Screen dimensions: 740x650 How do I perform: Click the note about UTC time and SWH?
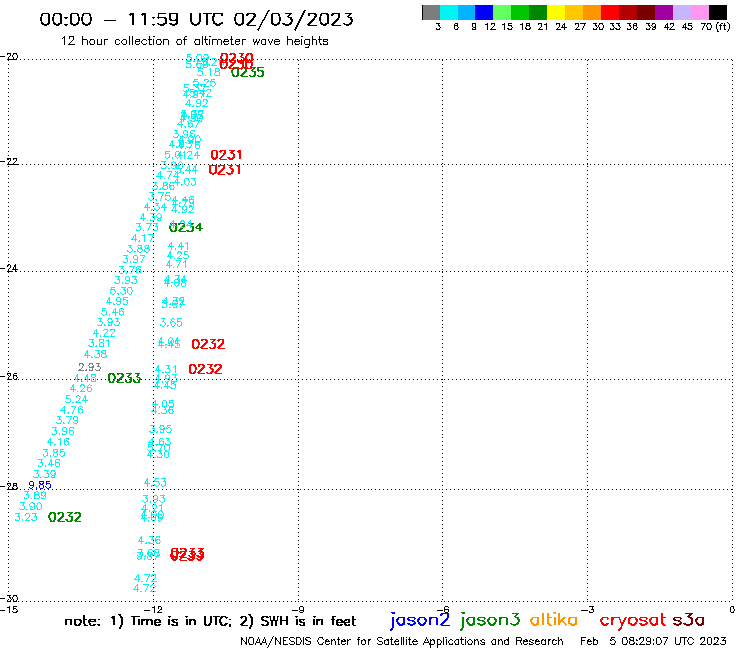(x=210, y=621)
